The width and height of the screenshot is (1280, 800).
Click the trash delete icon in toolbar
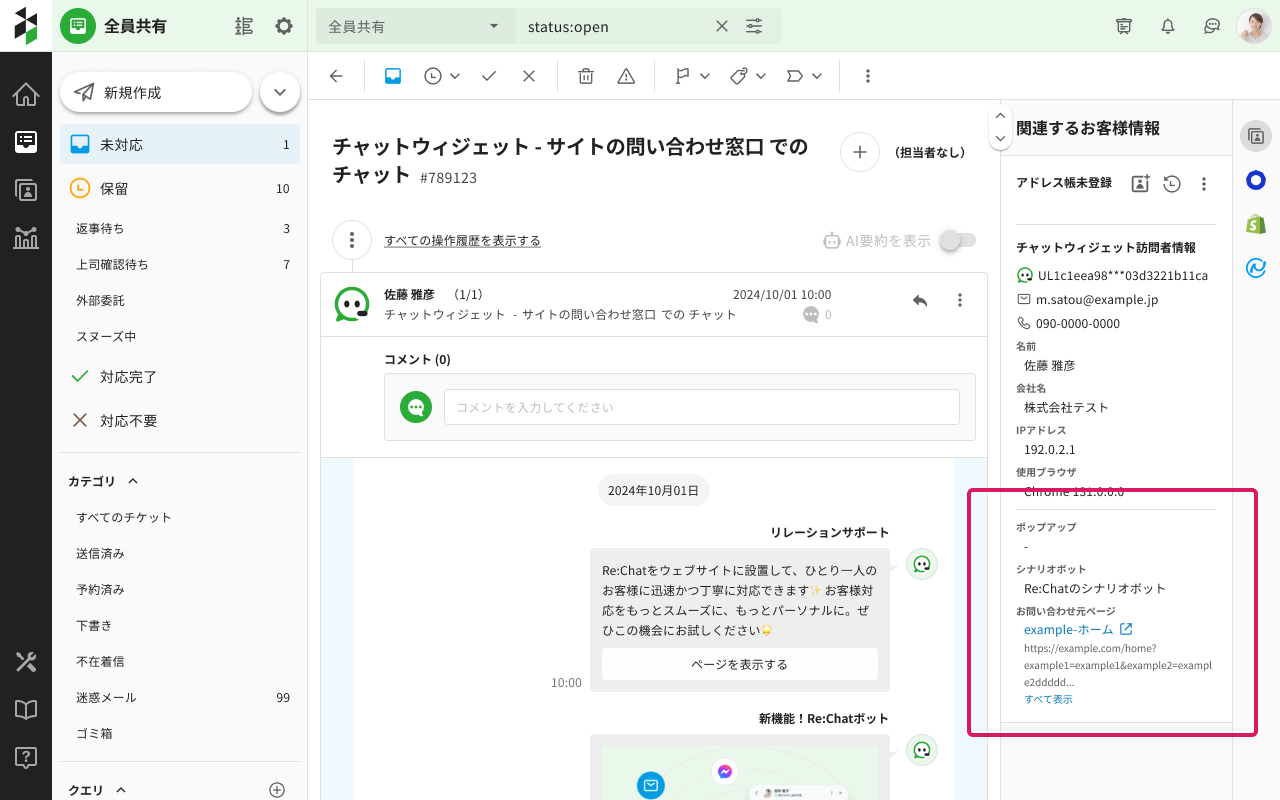(586, 76)
